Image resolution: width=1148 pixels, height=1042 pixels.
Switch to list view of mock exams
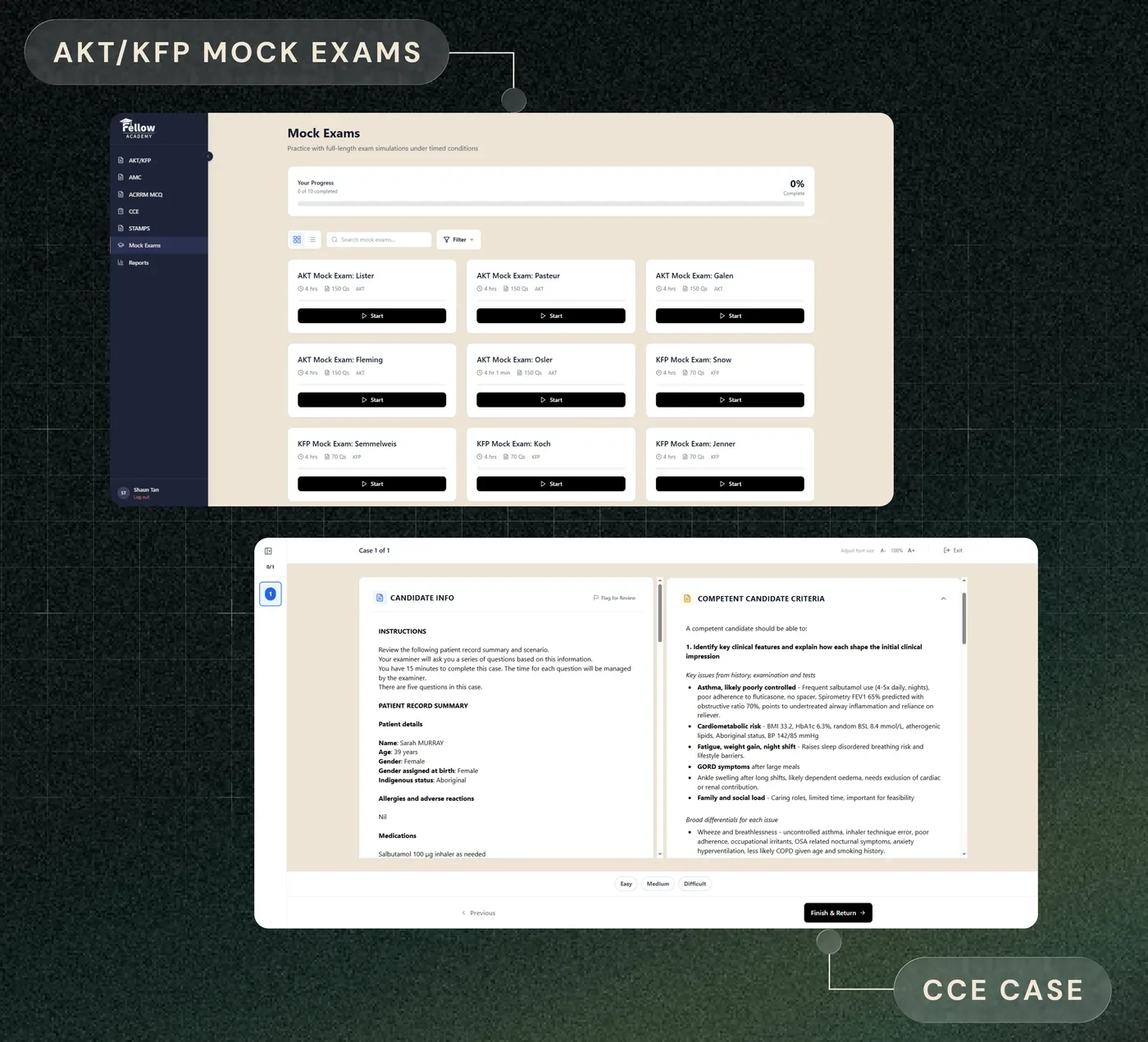(x=312, y=239)
